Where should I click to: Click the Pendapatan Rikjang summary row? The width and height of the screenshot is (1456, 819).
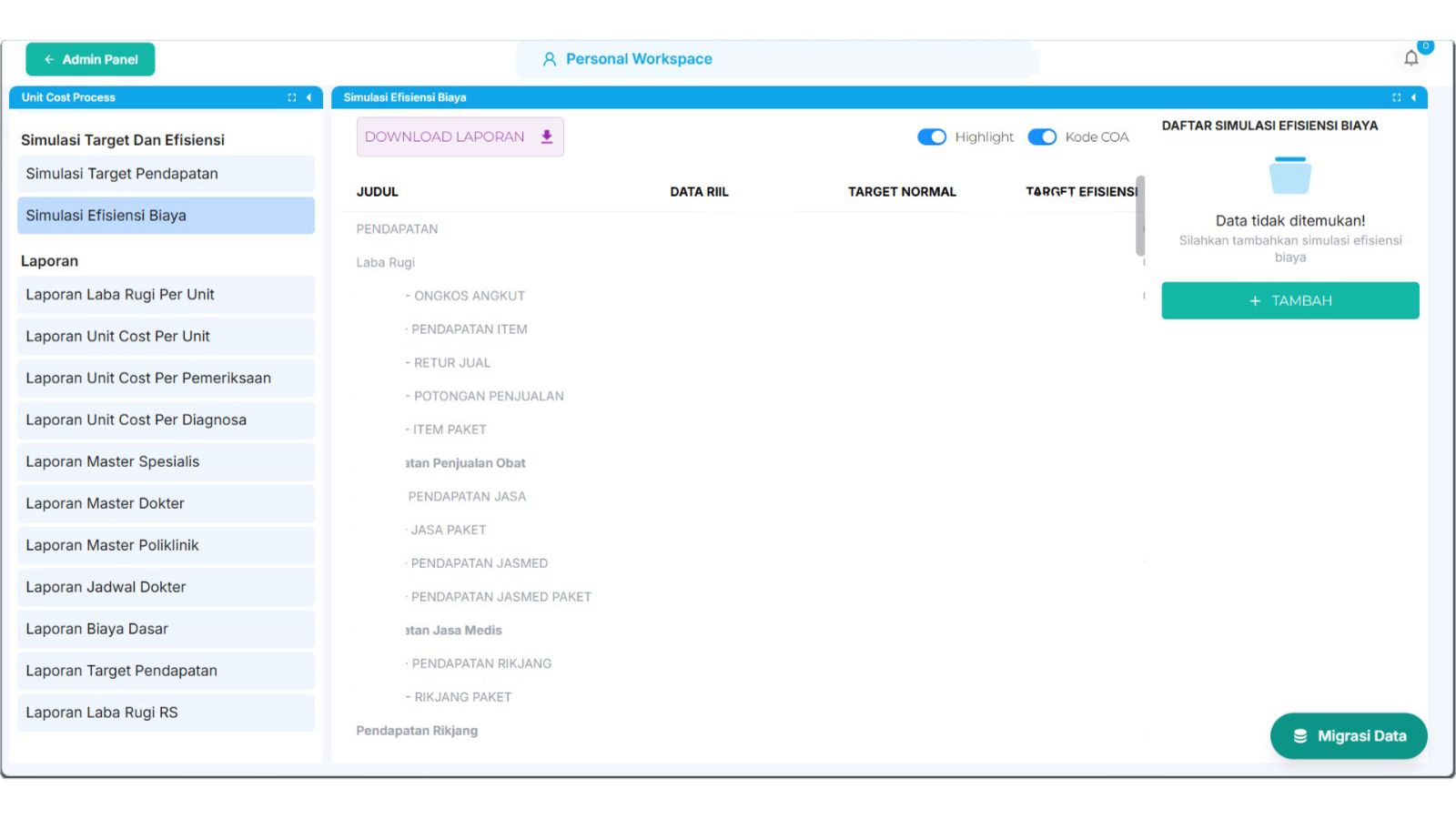(x=742, y=731)
